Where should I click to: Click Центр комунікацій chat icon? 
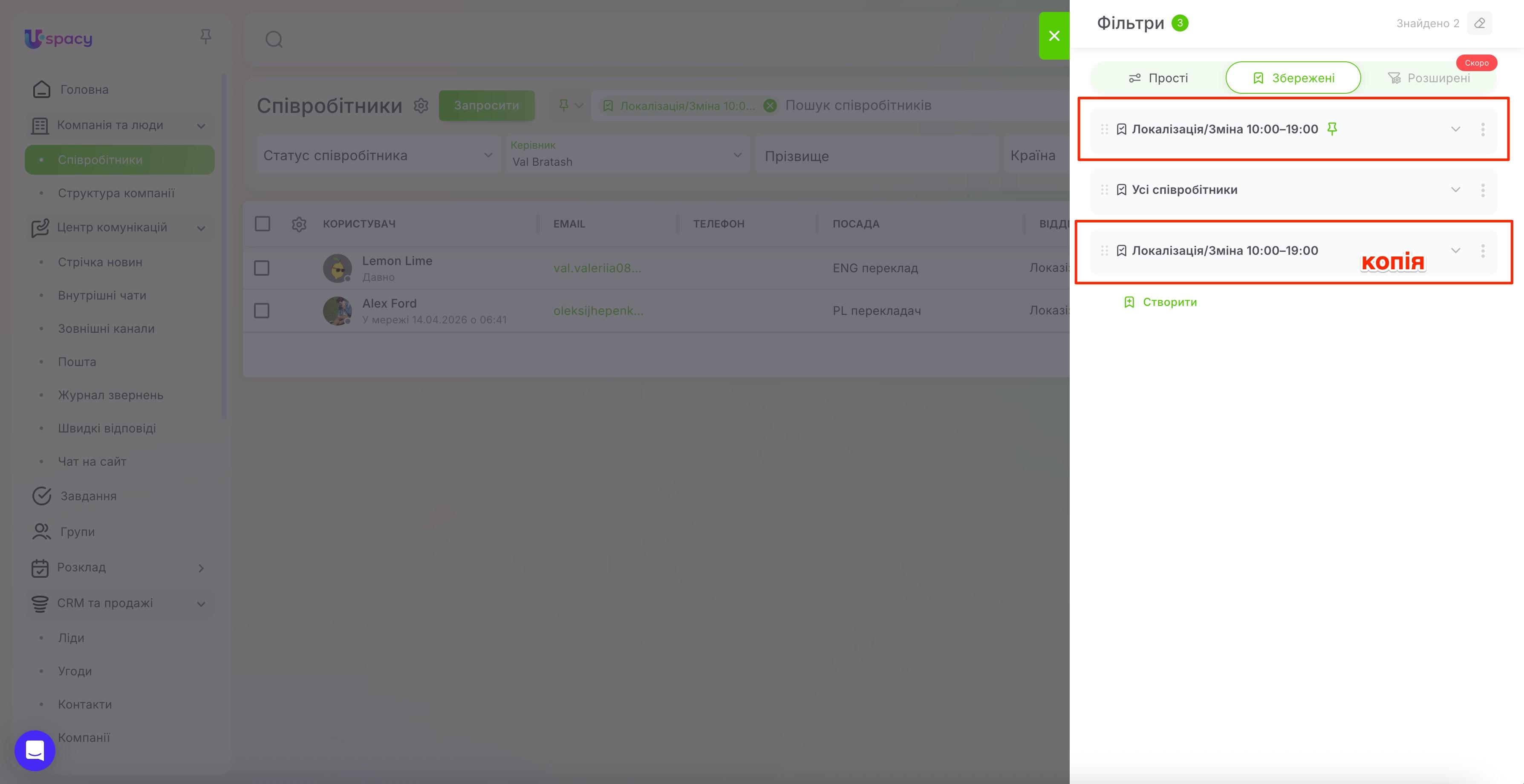40,228
